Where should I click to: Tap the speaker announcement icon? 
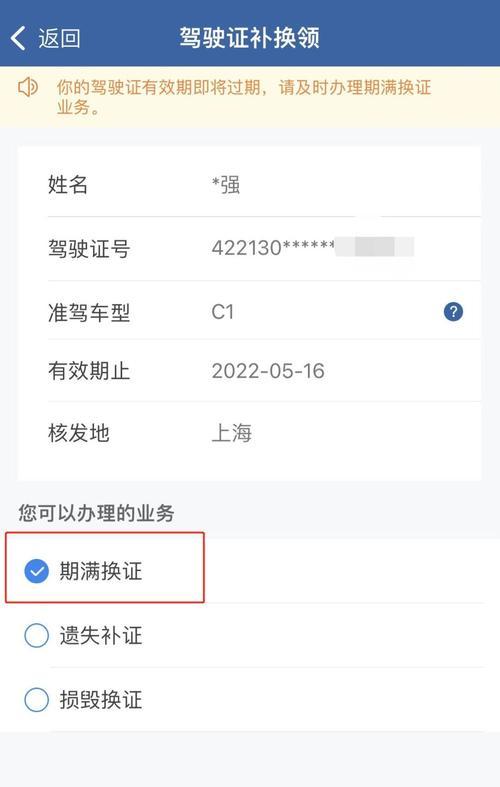pos(28,87)
